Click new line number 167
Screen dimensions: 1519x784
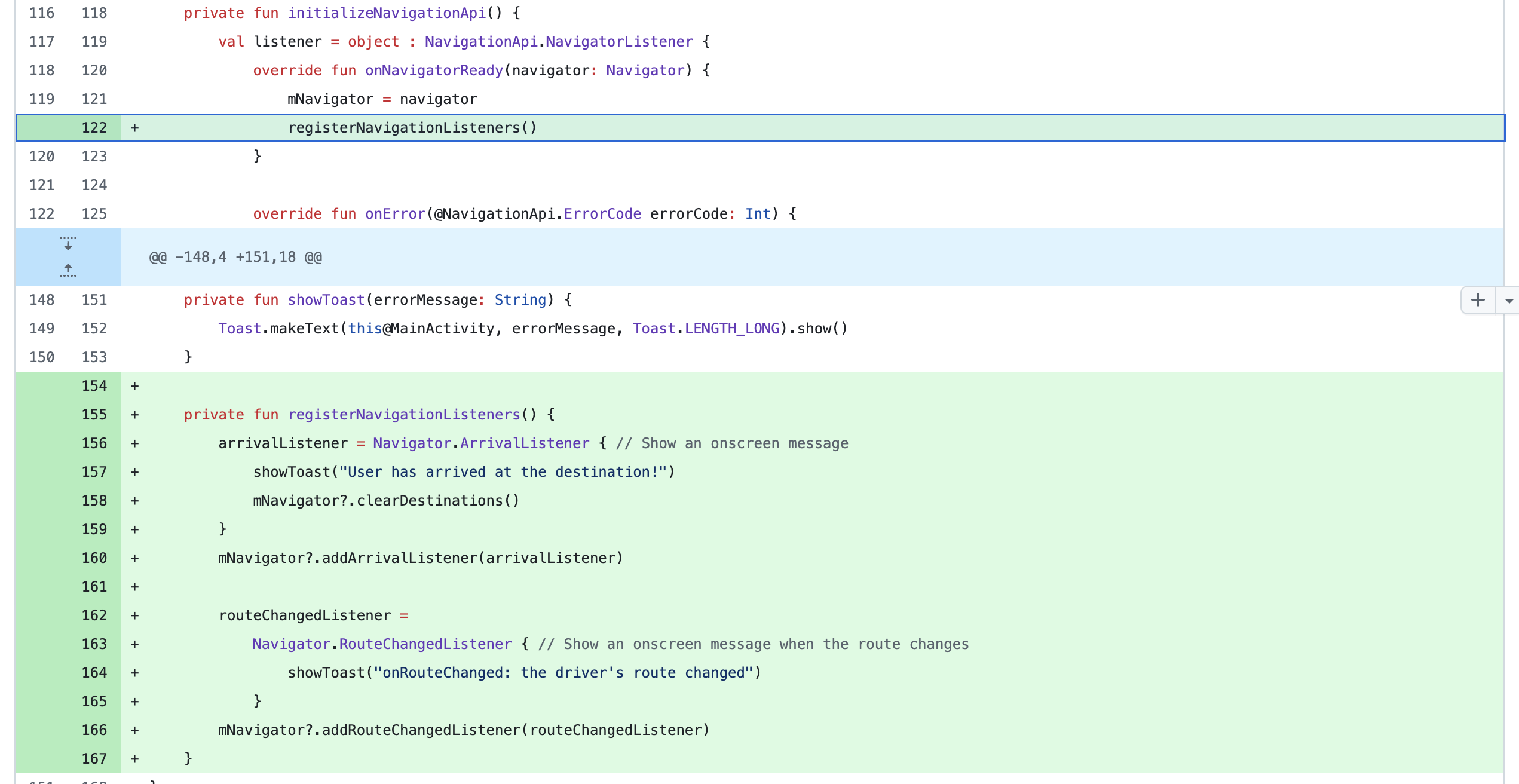pyautogui.click(x=94, y=759)
